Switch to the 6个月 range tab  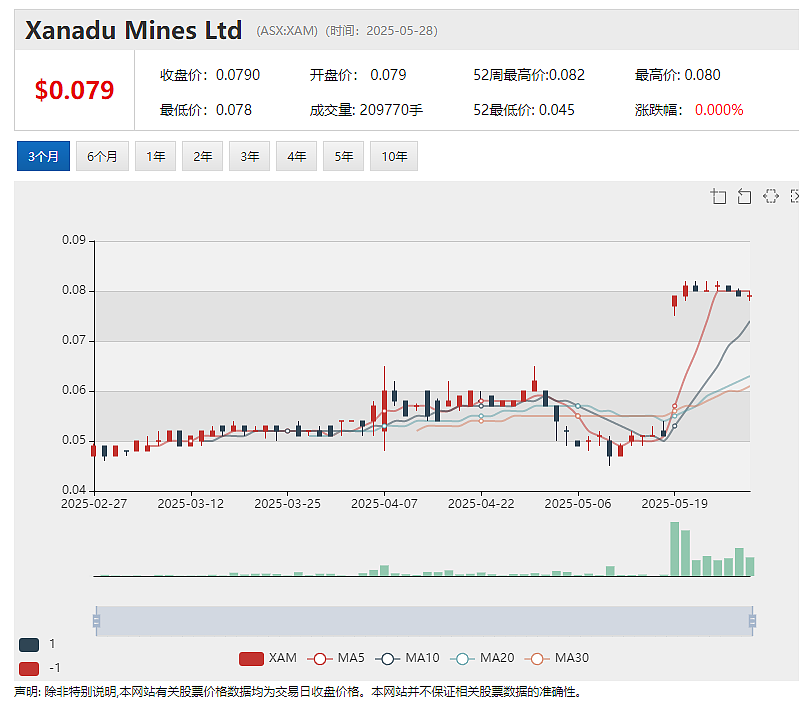pos(102,156)
